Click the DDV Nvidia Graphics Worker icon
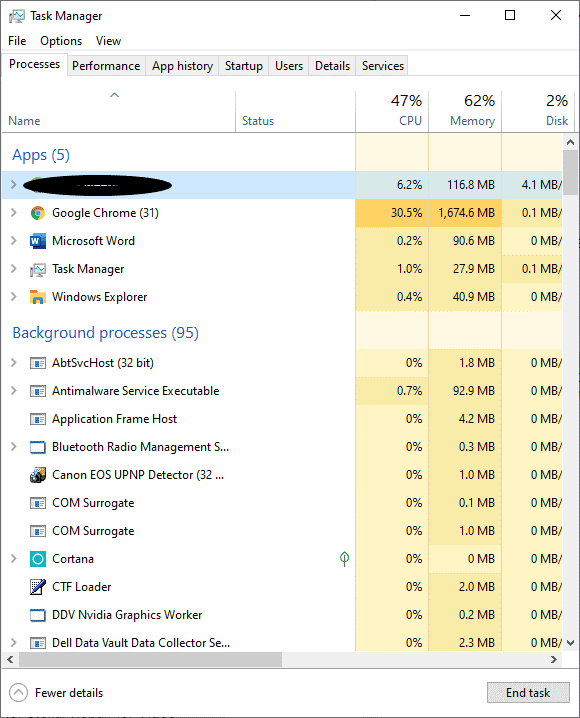The width and height of the screenshot is (580, 718). [x=38, y=615]
